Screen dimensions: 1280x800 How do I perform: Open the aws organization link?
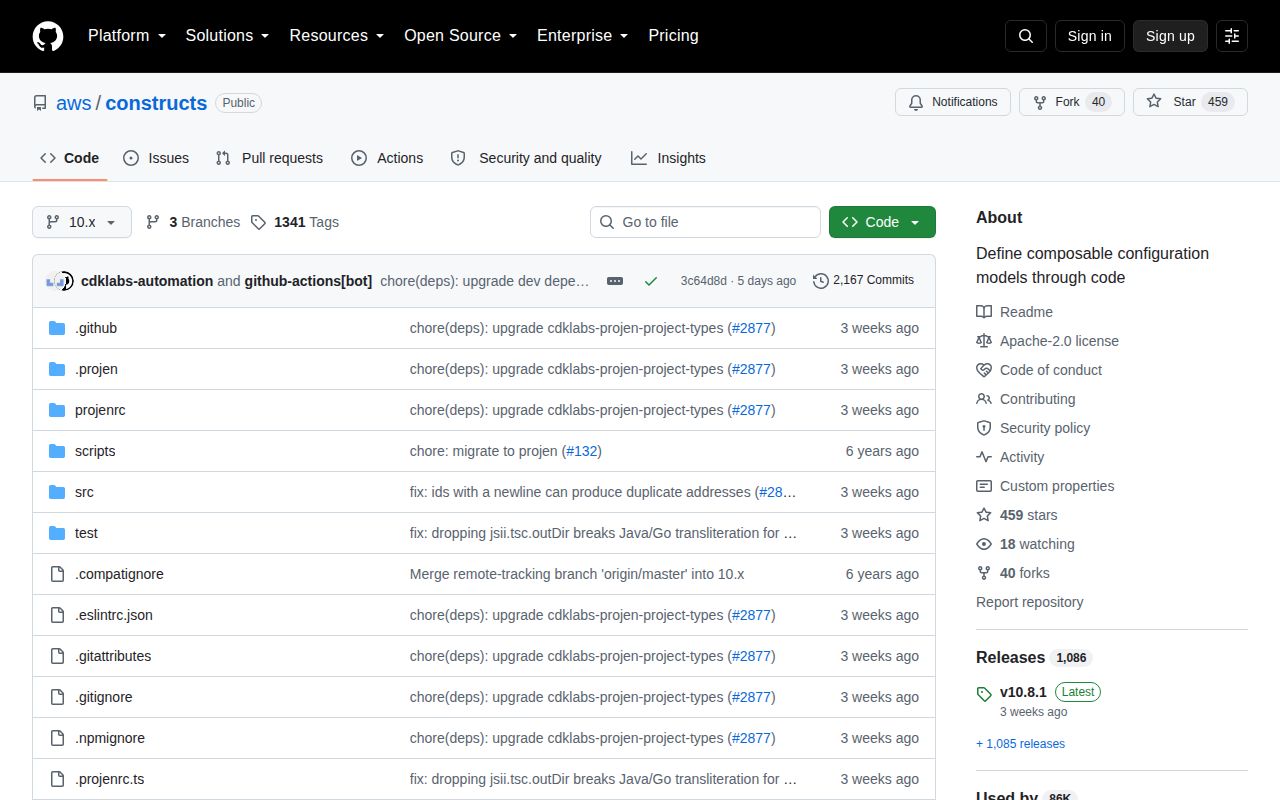click(x=74, y=103)
